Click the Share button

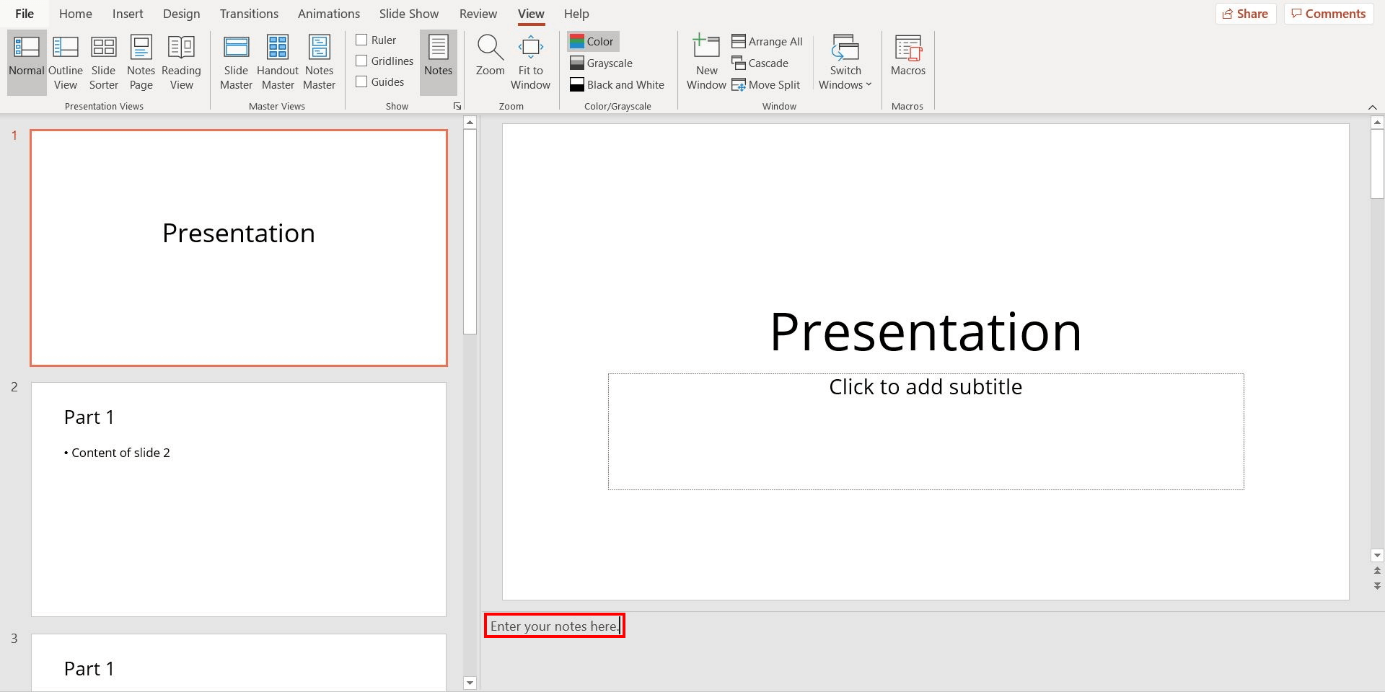click(x=1245, y=13)
